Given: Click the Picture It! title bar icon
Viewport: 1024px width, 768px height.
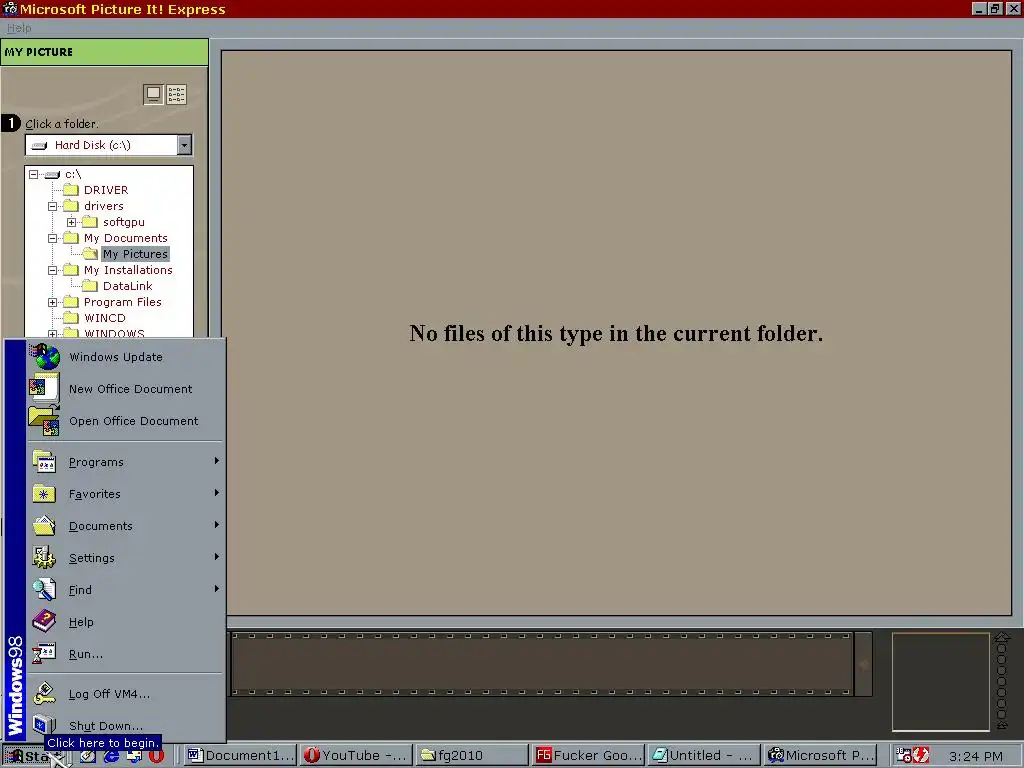Looking at the screenshot, I should click(x=10, y=9).
